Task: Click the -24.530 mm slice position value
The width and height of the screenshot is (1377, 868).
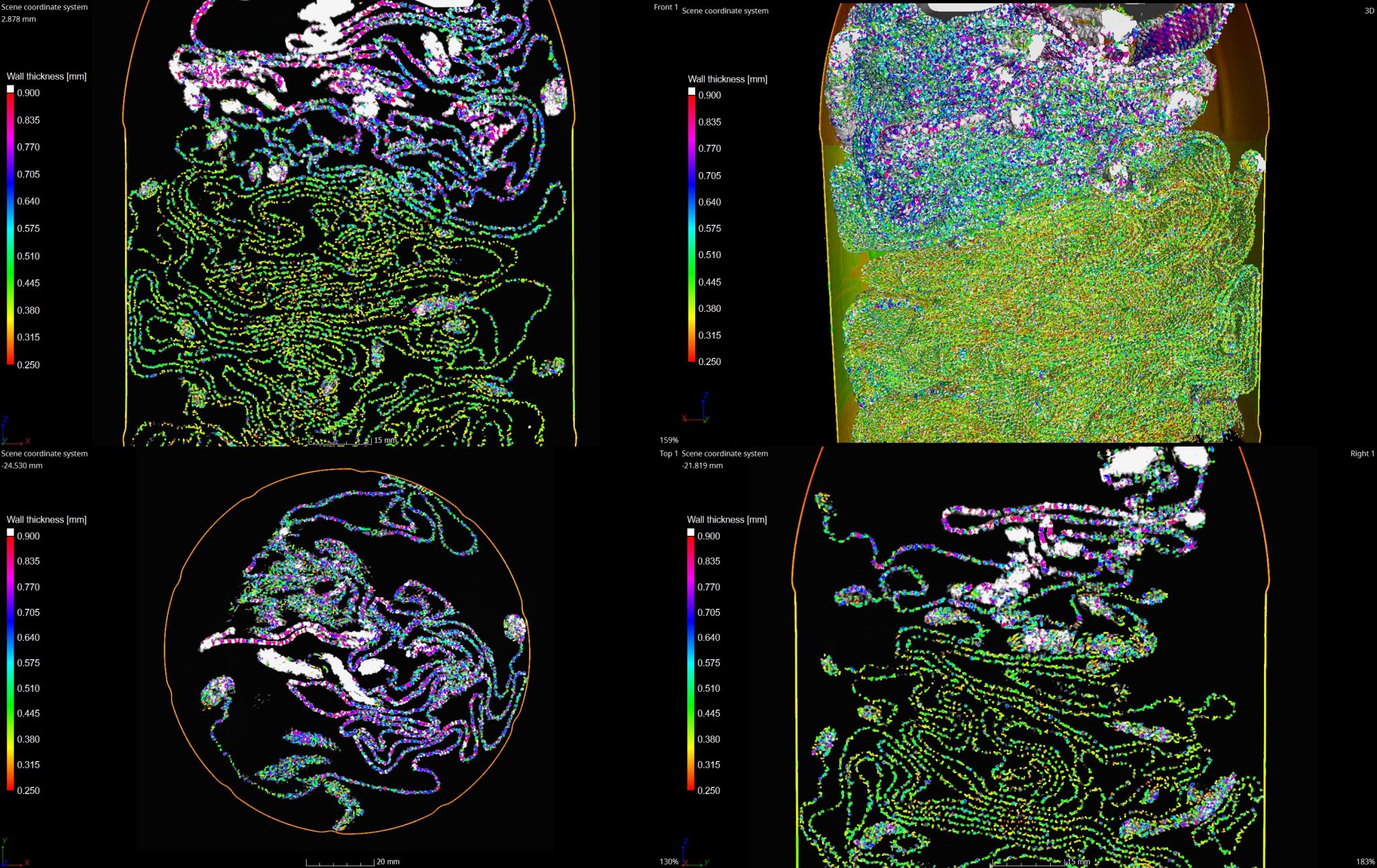Action: coord(22,466)
